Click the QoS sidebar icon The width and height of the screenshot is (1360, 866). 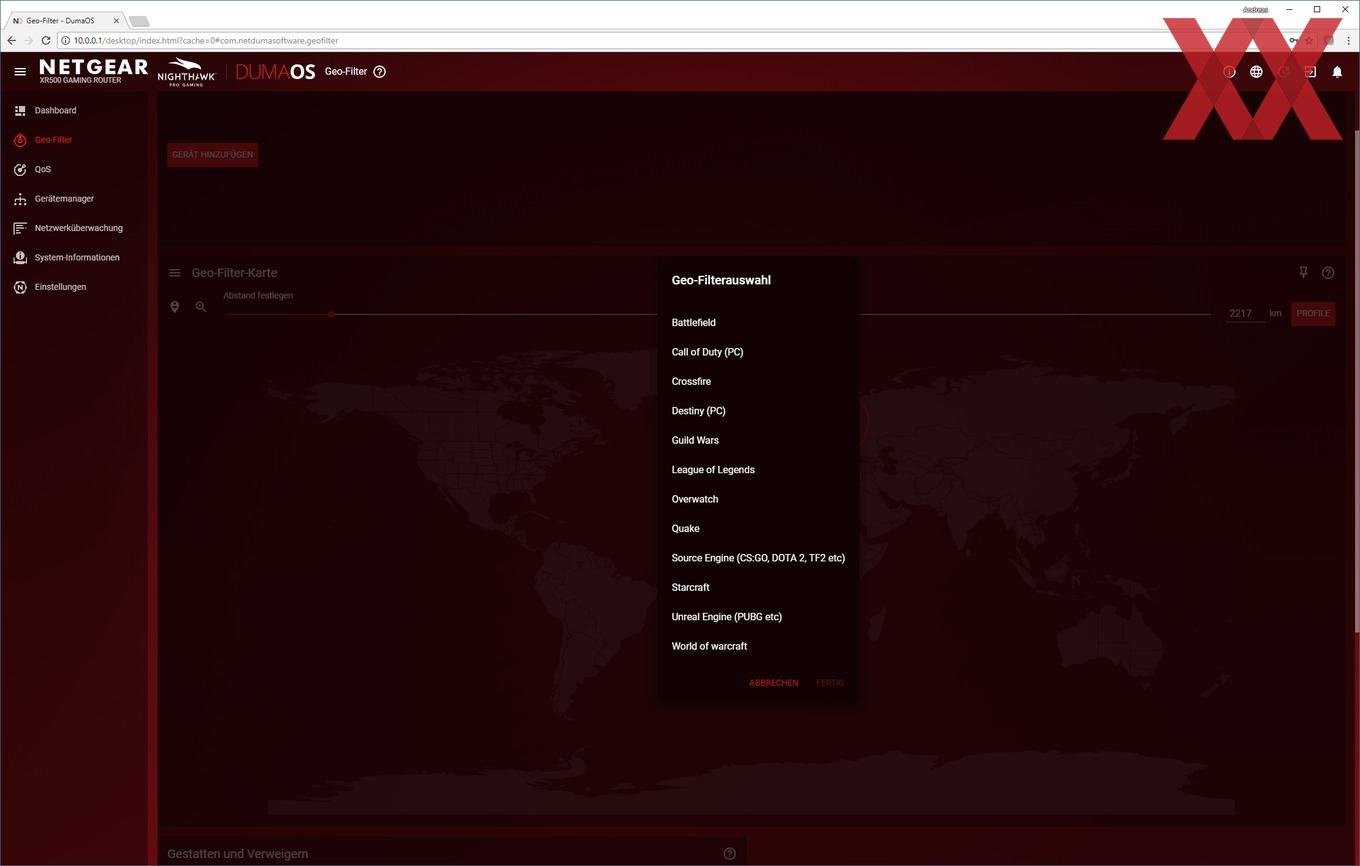click(x=20, y=170)
